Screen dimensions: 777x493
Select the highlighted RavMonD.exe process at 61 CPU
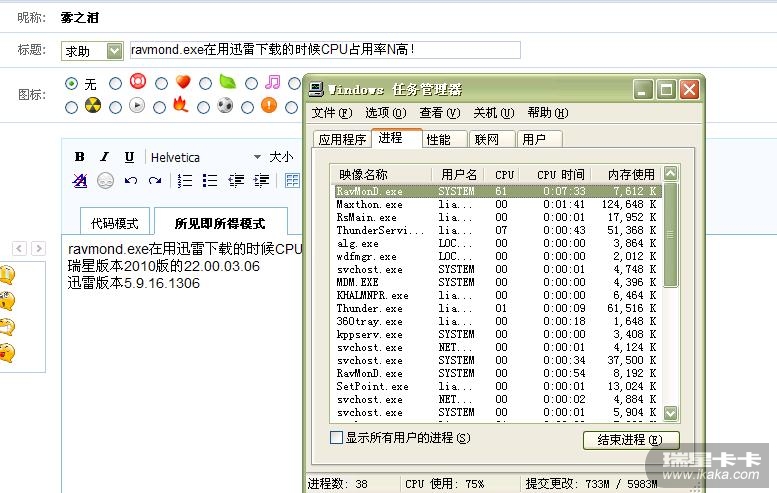497,191
